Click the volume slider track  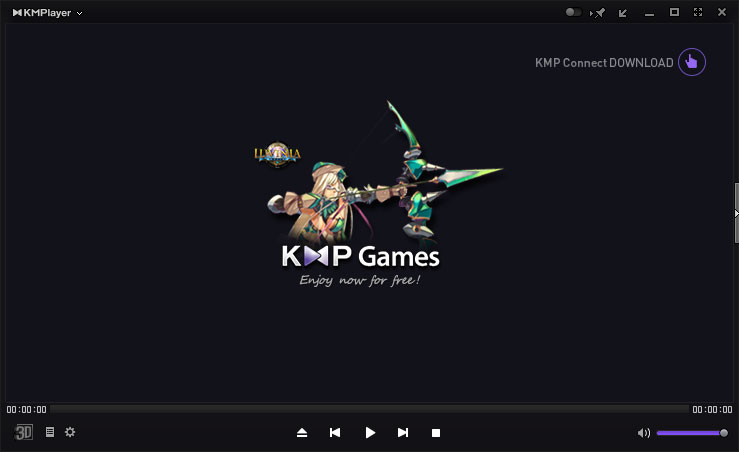pyautogui.click(x=690, y=433)
